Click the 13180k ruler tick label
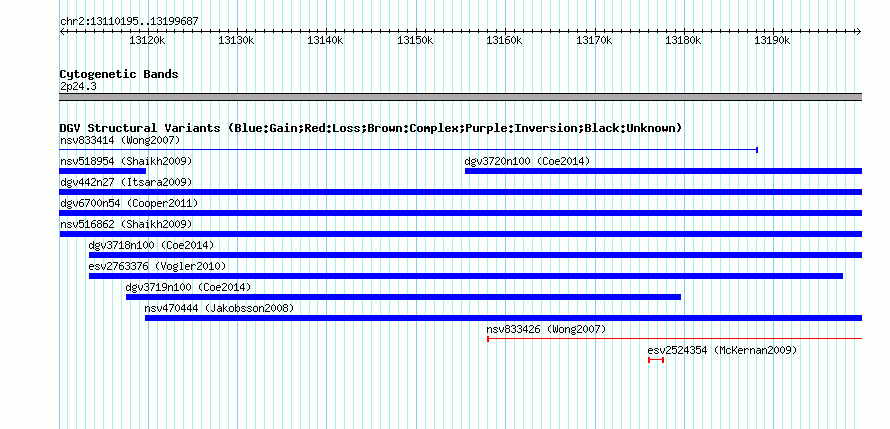This screenshot has height=429, width=890. click(683, 40)
